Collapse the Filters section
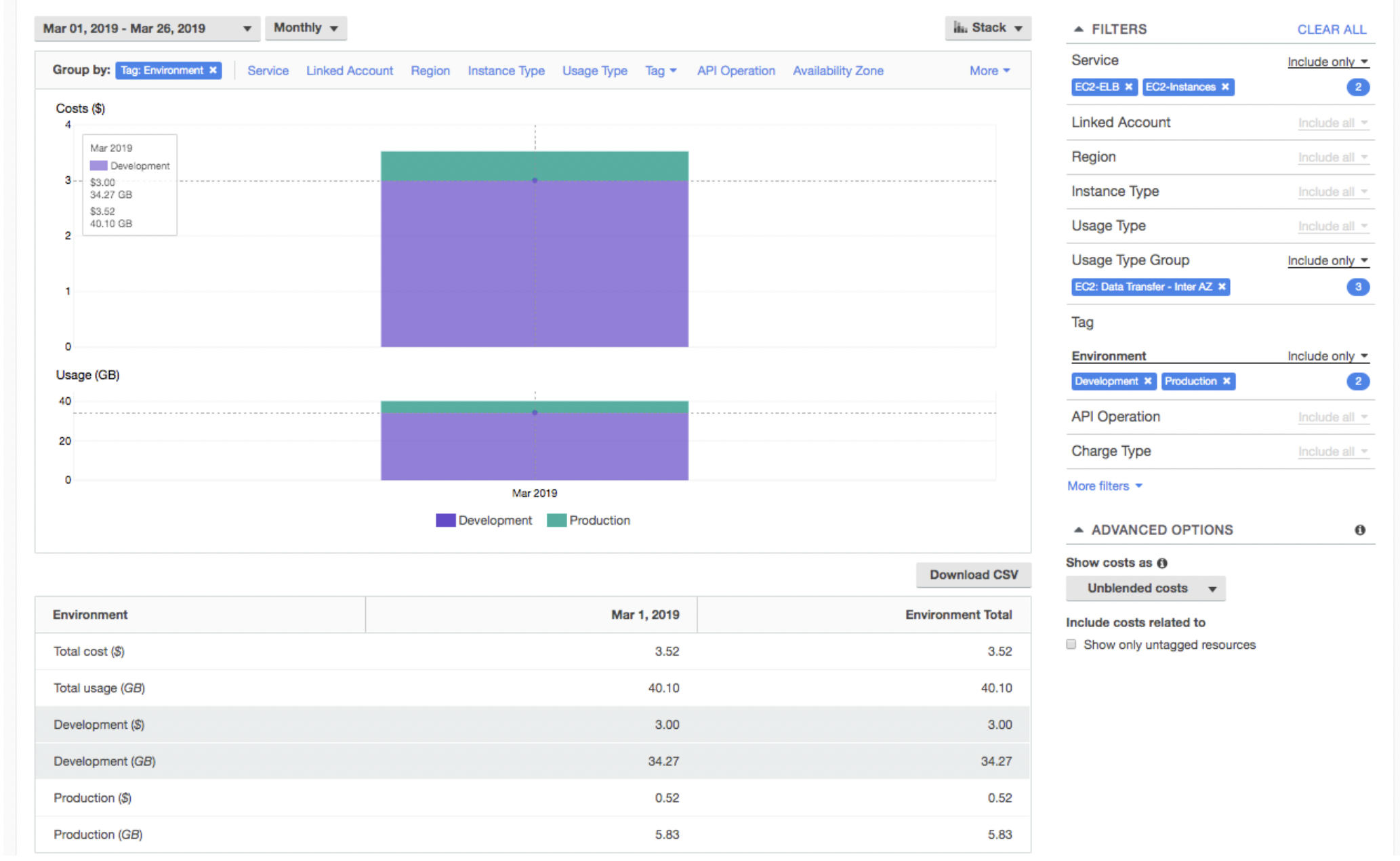Screen dimensions: 1400x861 [1078, 29]
